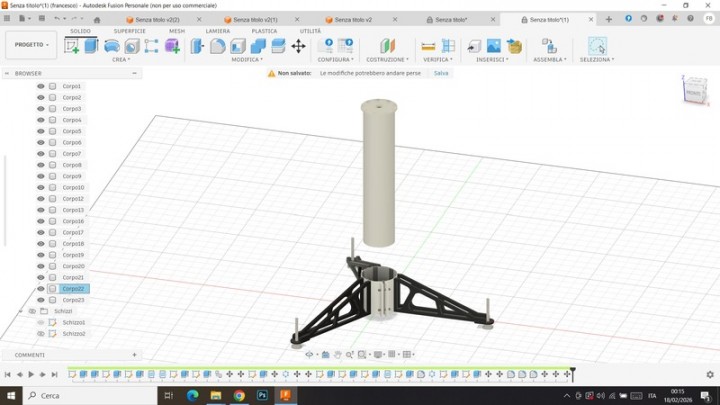Expand the MODIFICA dropdown menu
Viewport: 720px width, 405px height.
click(247, 59)
